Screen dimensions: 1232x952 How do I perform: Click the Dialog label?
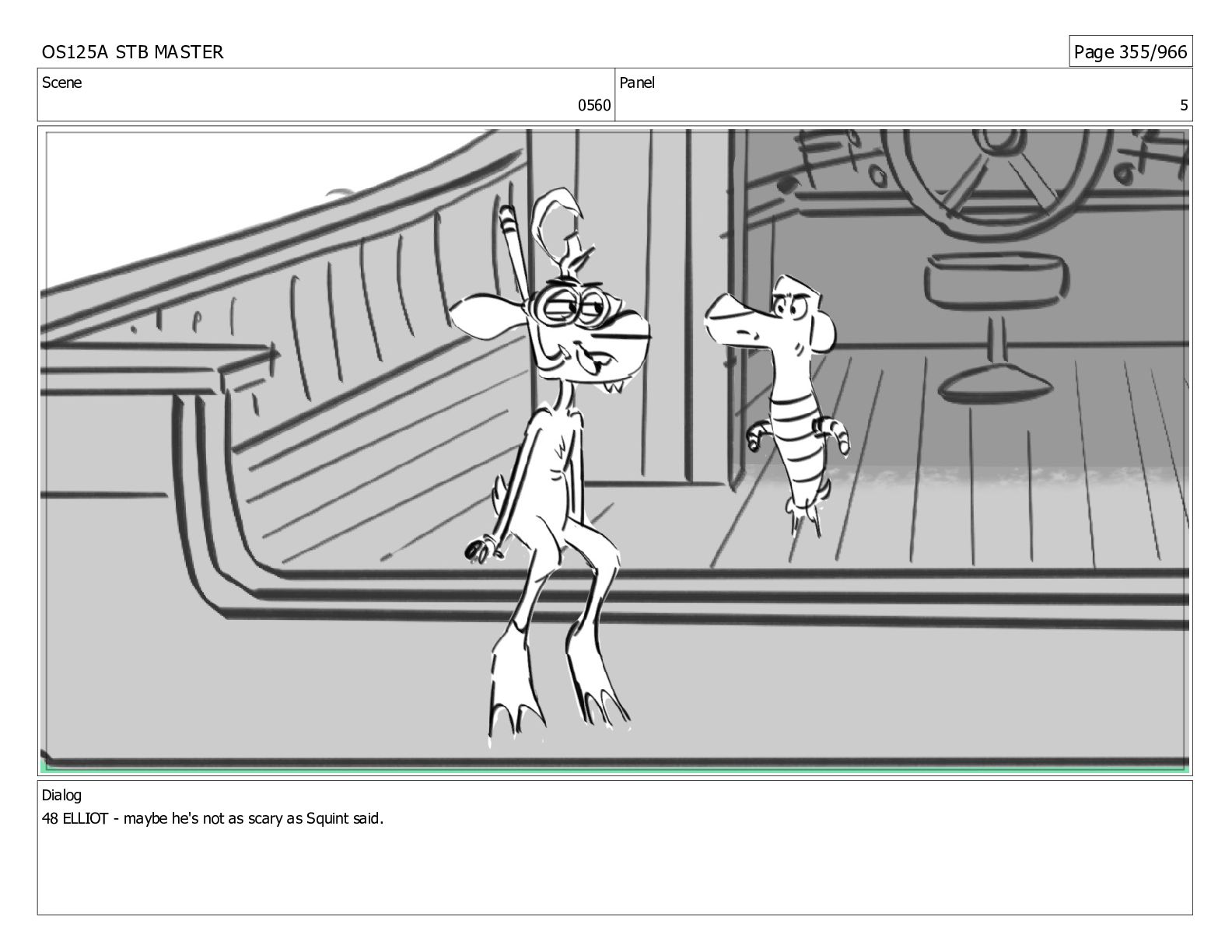[61, 795]
